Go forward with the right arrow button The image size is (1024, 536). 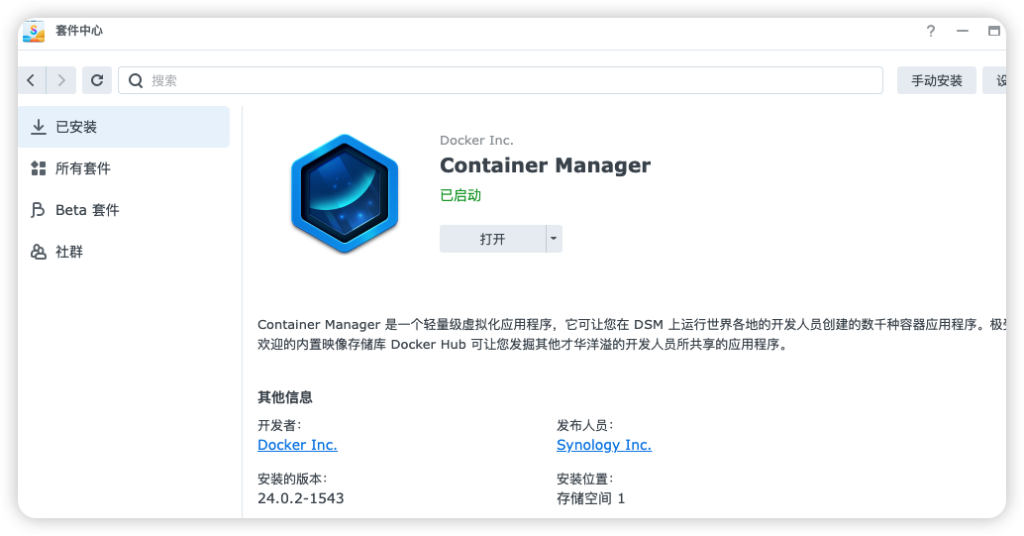(x=61, y=80)
